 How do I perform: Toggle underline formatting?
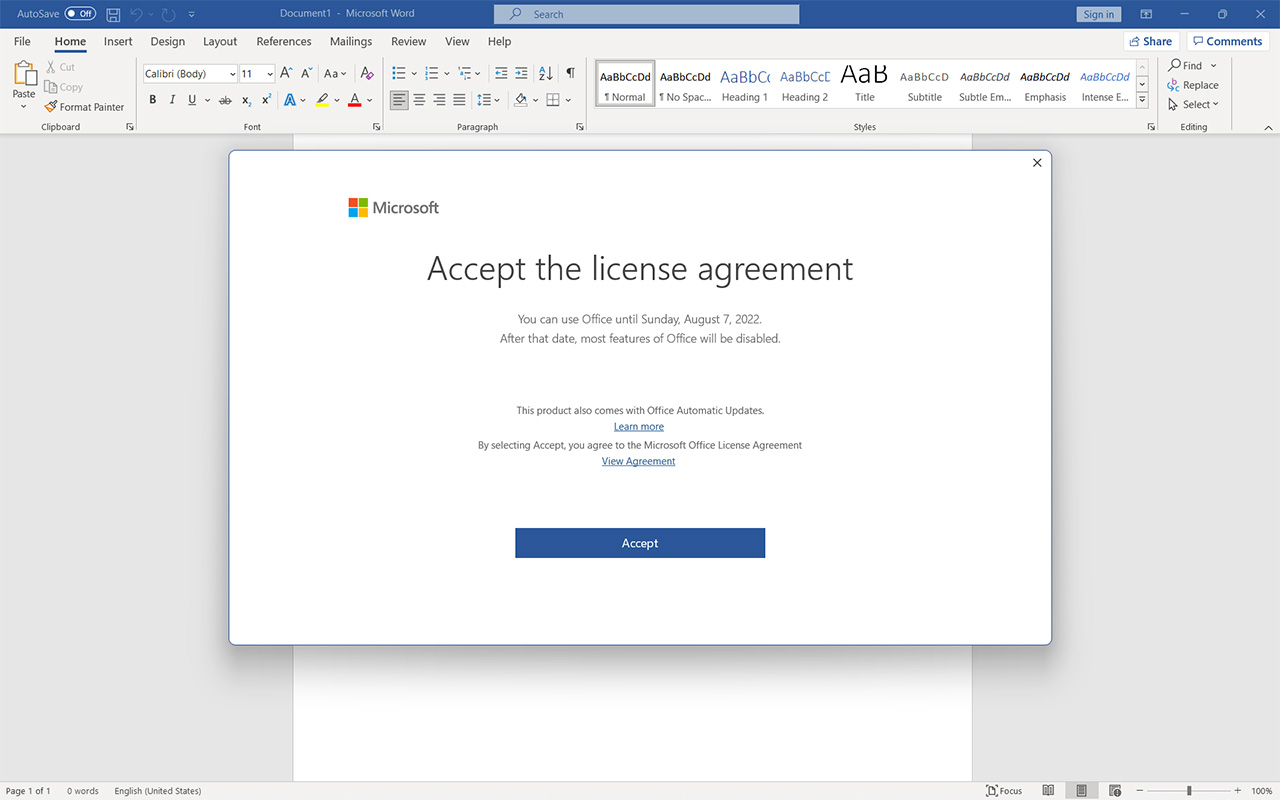pyautogui.click(x=192, y=100)
